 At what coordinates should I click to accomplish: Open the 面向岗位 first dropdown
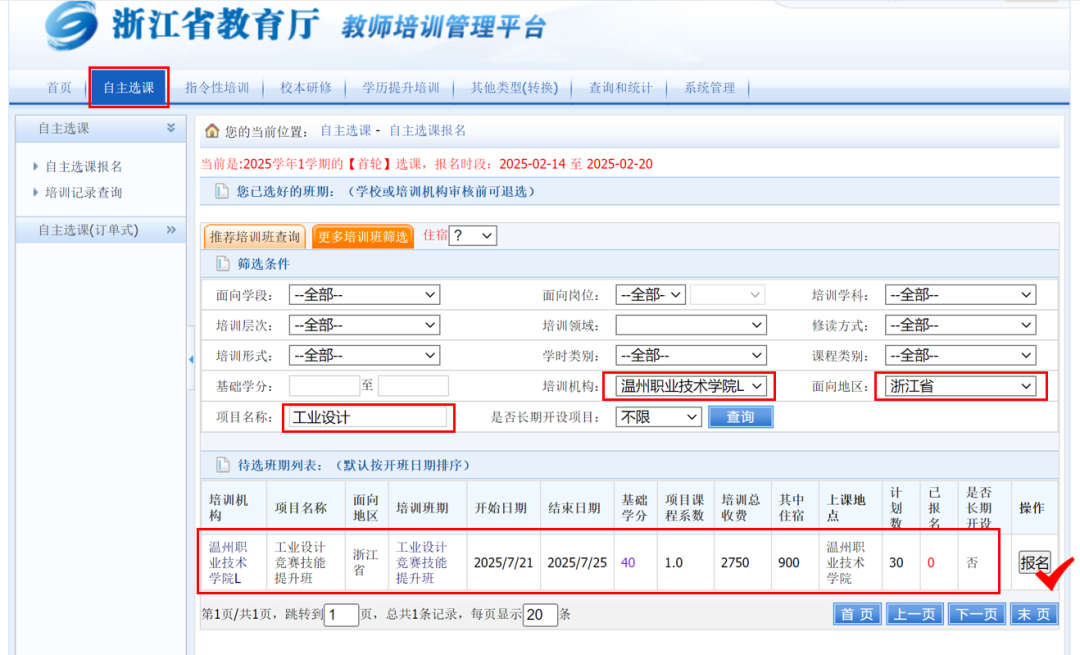[650, 295]
